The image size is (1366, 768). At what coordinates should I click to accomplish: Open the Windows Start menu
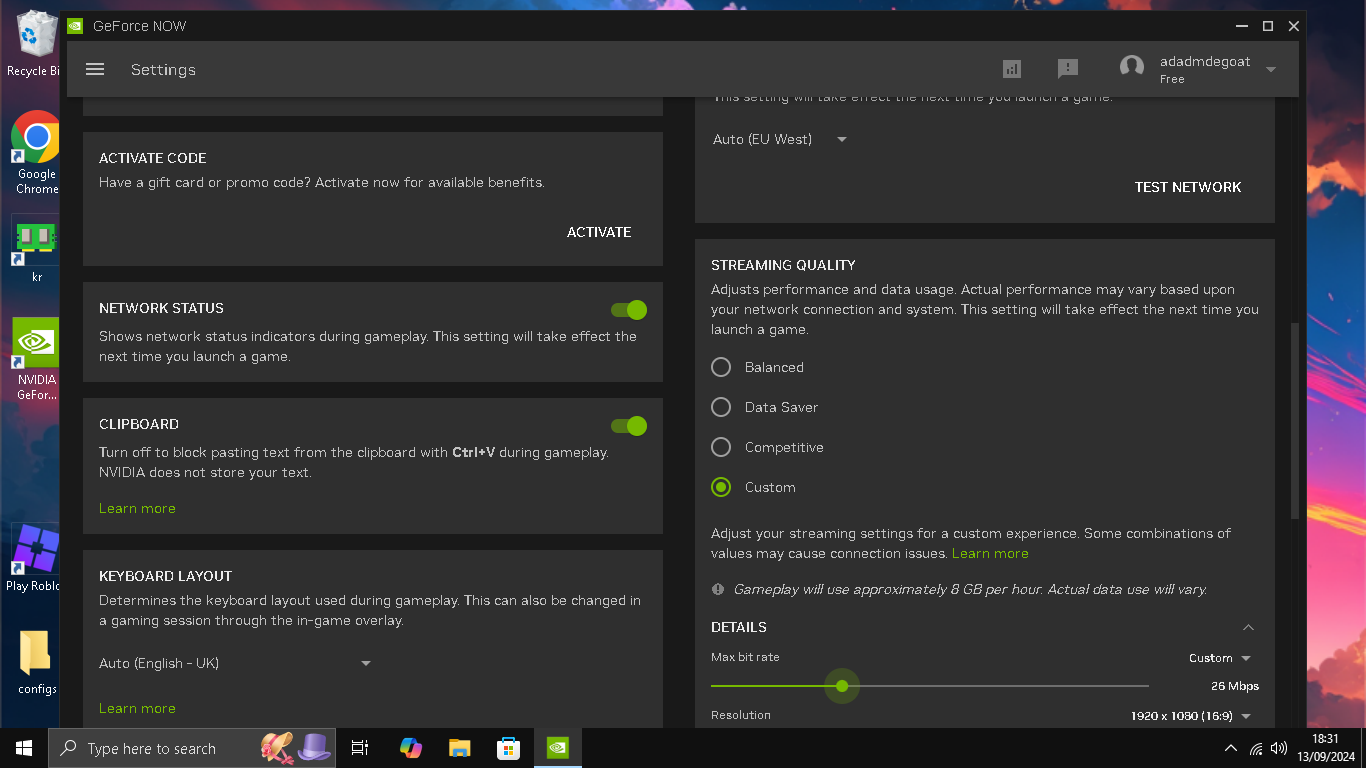point(24,748)
